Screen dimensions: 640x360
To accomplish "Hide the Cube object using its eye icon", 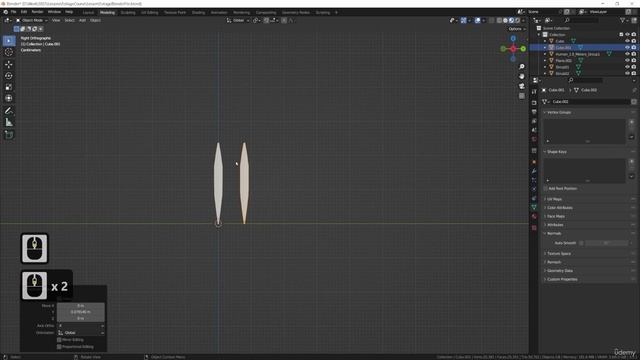I will (627, 41).
